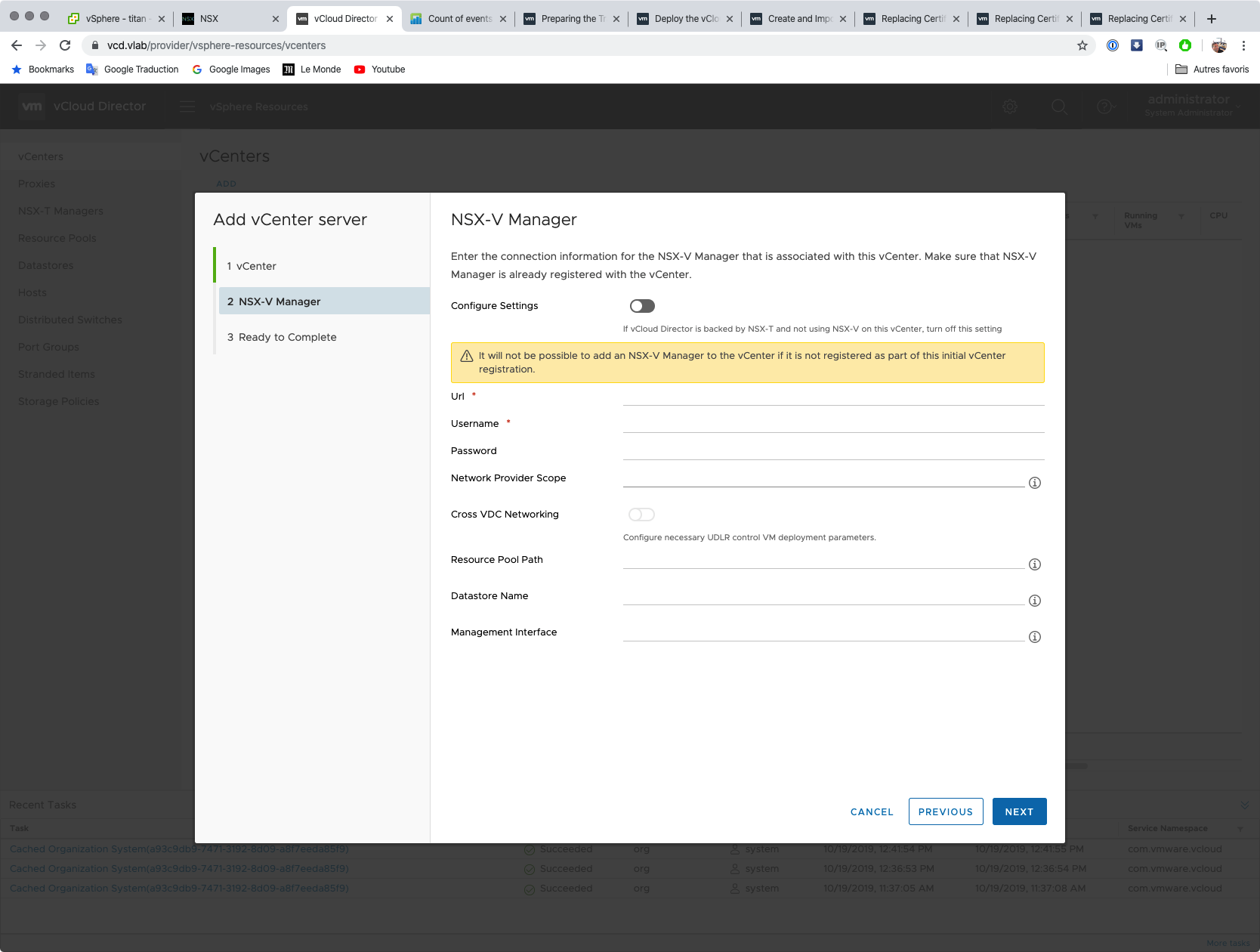This screenshot has width=1260, height=952.
Task: Click into the Username input field
Action: [832, 424]
